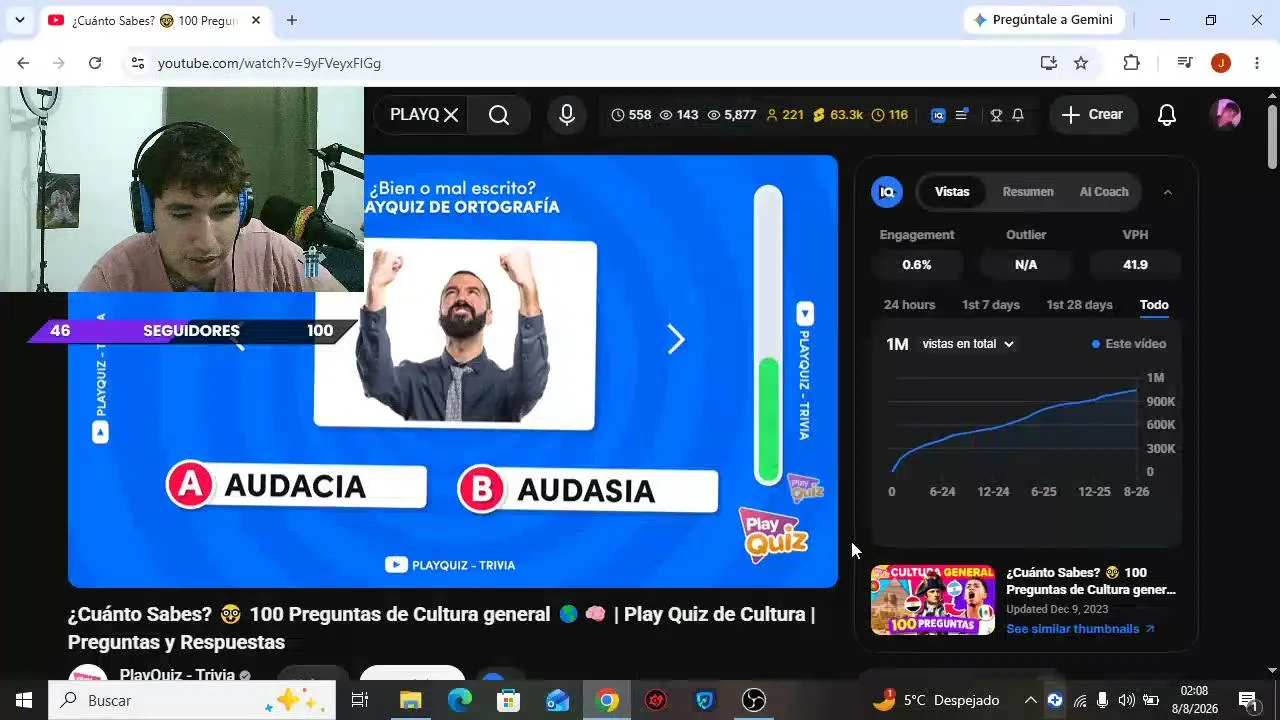The image size is (1280, 720).
Task: Click the eye stat showing 5,877
Action: (732, 115)
